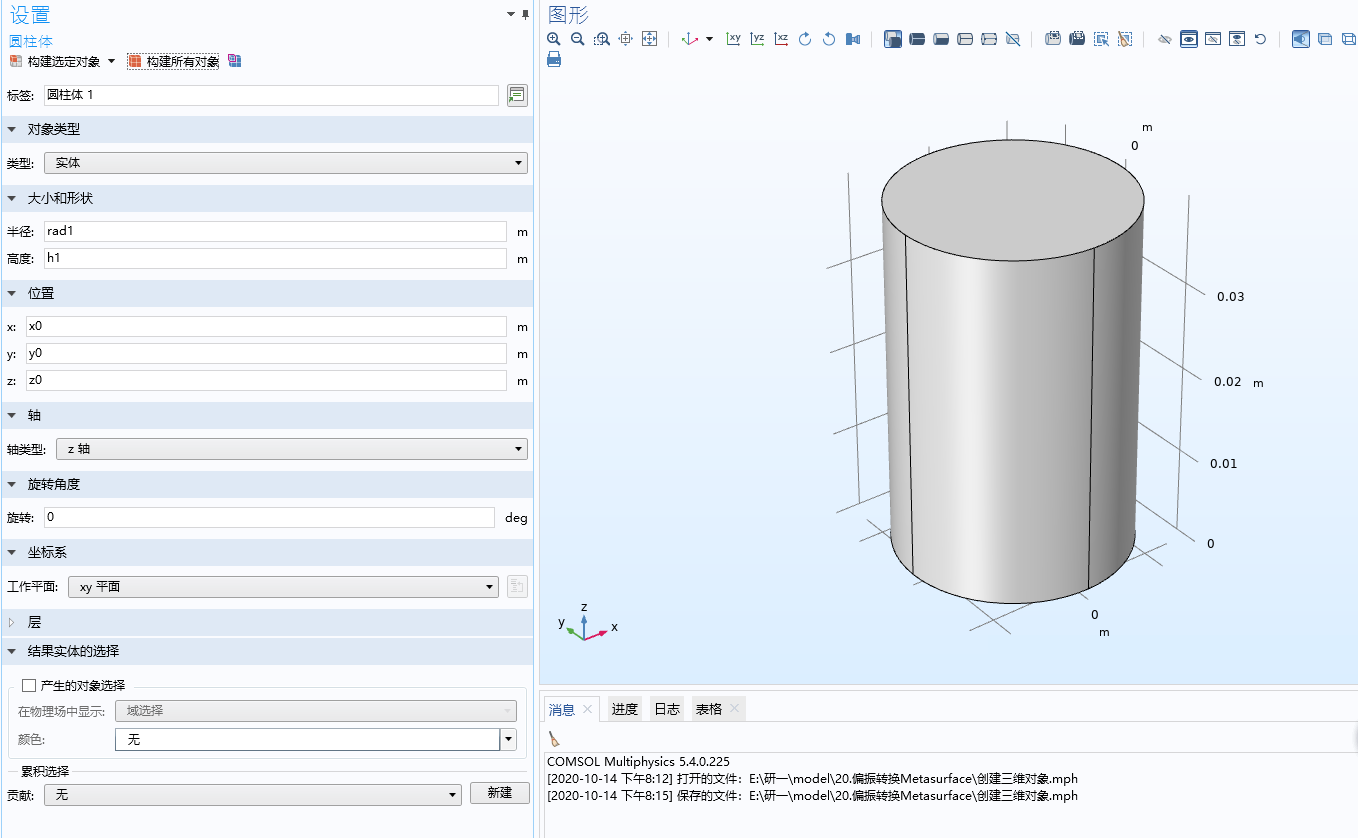Viewport: 1358px width, 838px height.
Task: Open the work plane dropdown
Action: 283,587
